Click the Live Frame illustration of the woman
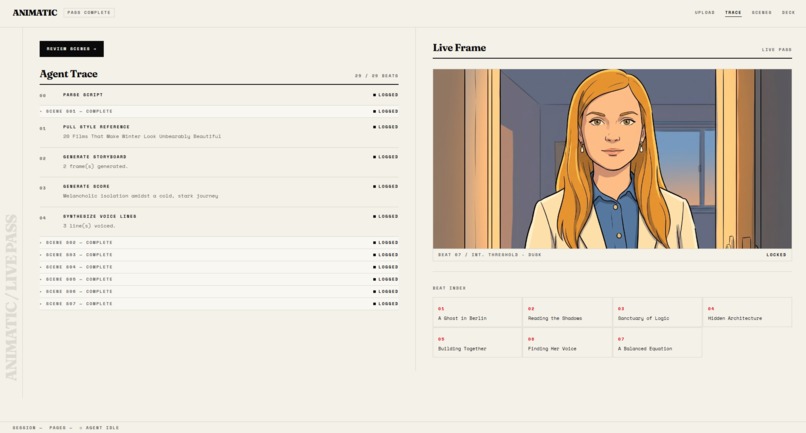806x433 pixels. point(612,159)
